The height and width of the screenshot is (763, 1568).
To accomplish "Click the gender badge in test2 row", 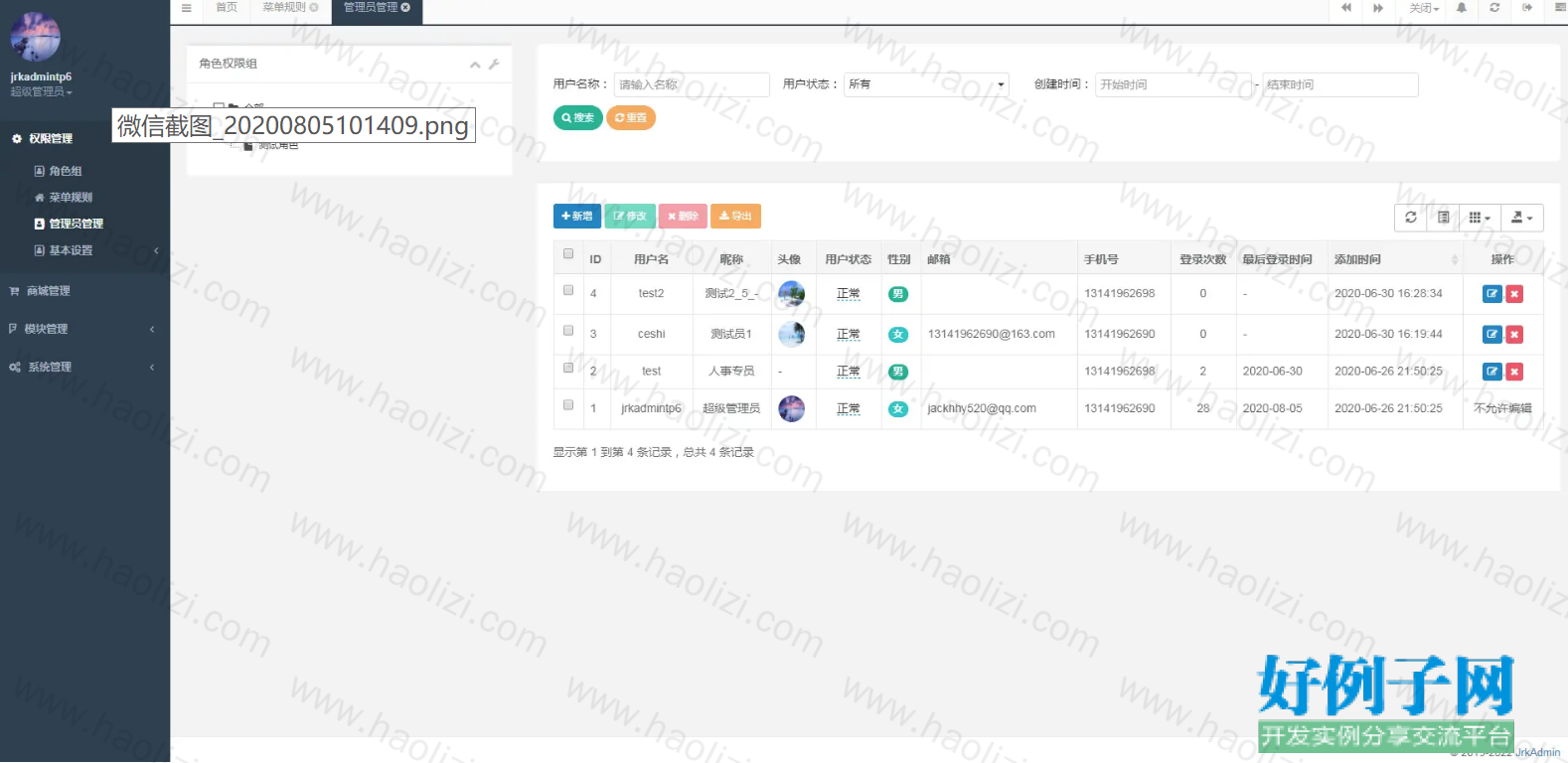I will coord(898,294).
